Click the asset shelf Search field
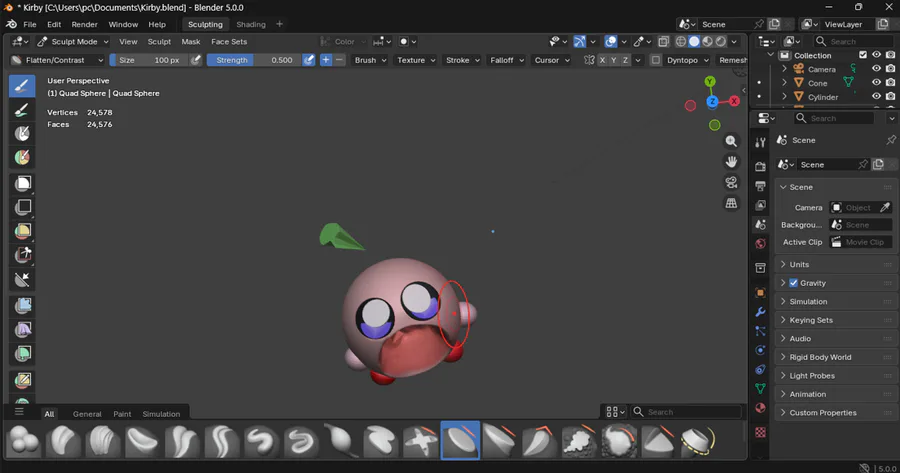Screen dimensions: 900x473 [x=686, y=412]
